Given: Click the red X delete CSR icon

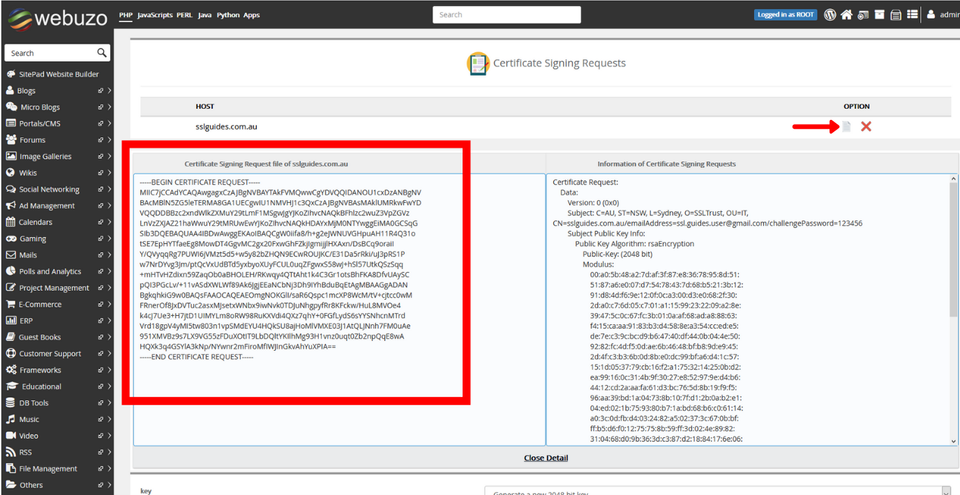Looking at the screenshot, I should (x=866, y=126).
